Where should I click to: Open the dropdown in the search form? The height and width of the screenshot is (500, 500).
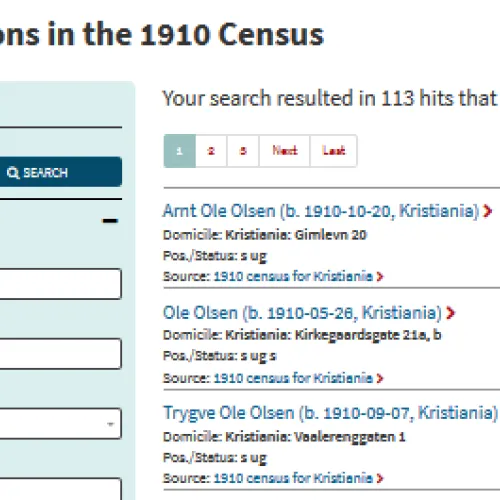pos(60,424)
